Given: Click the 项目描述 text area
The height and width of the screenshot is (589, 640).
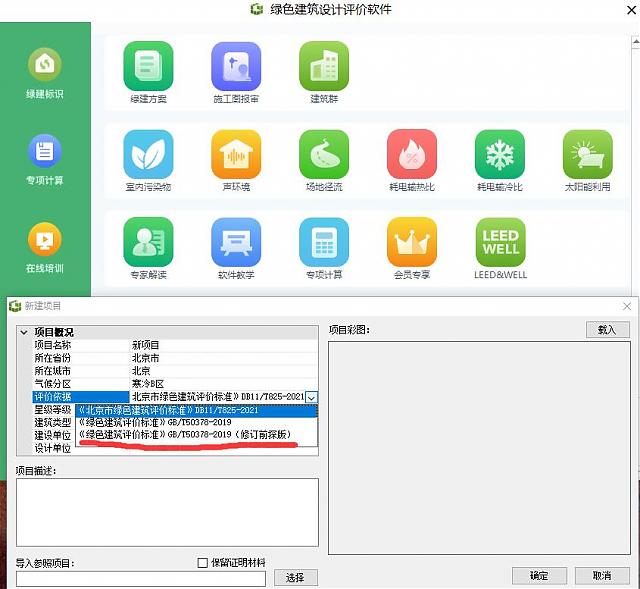Looking at the screenshot, I should 167,512.
